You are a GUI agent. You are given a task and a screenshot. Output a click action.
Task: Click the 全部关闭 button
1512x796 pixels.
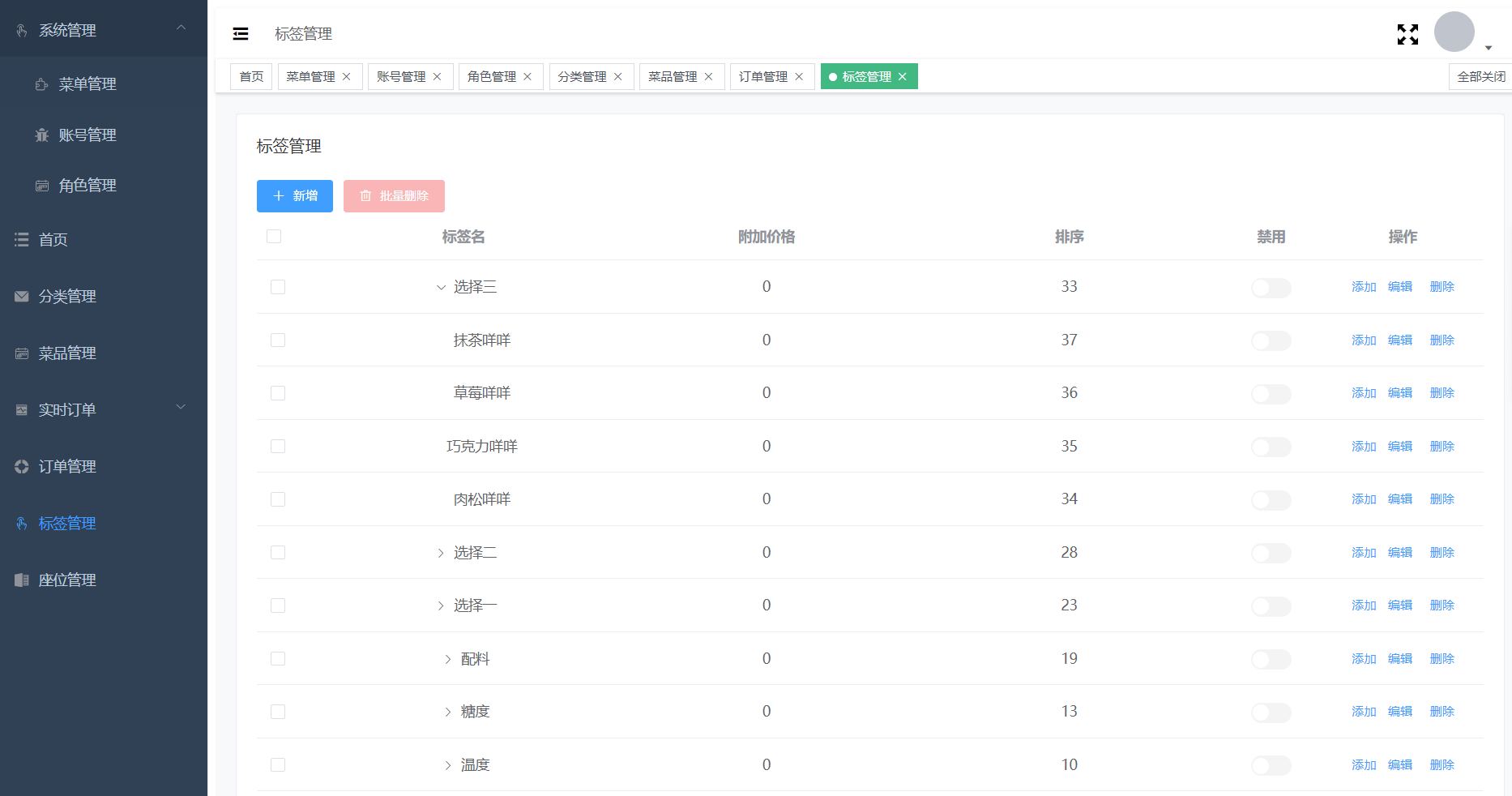tap(1480, 76)
